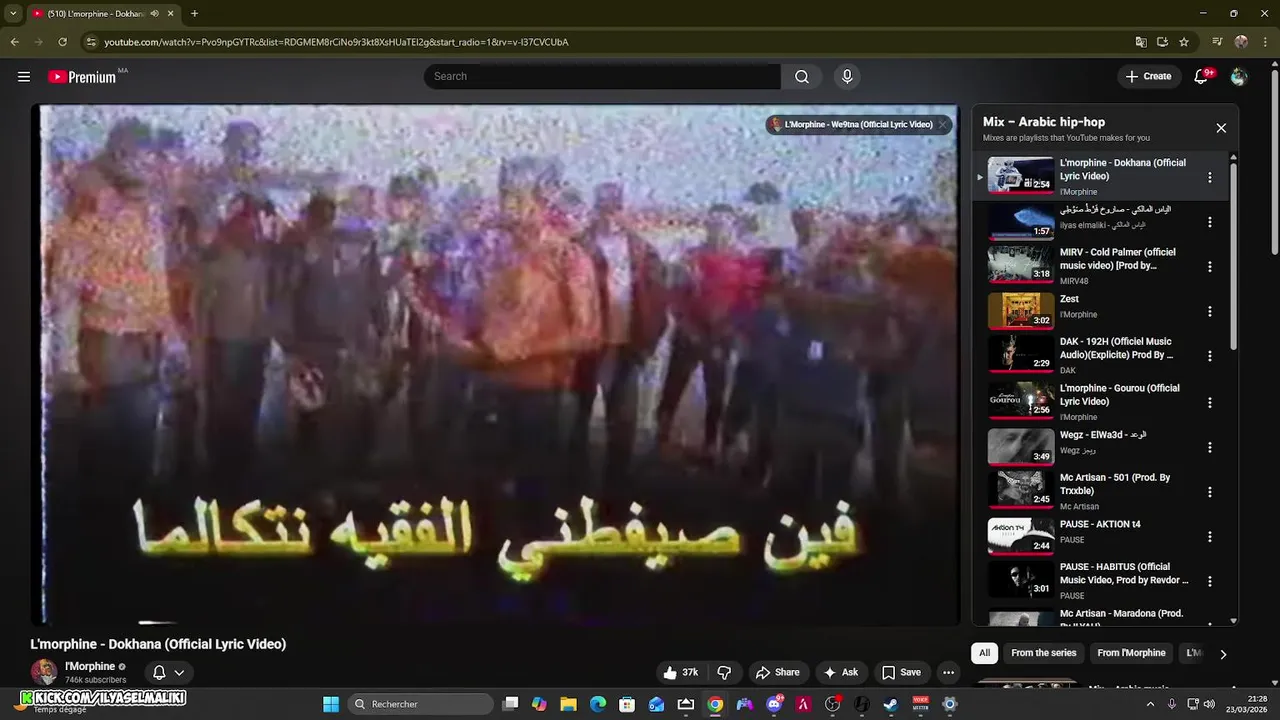Translate this page icon in address bar
This screenshot has height=720, width=1280.
pos(1141,42)
